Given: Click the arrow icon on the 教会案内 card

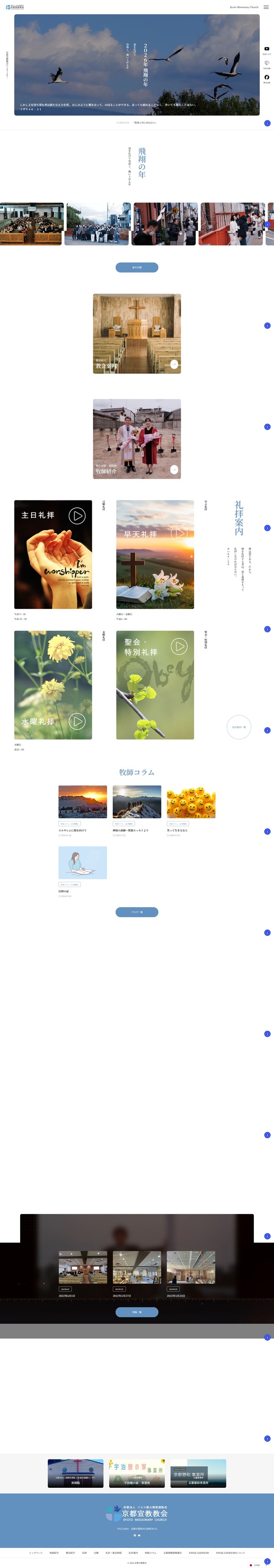Looking at the screenshot, I should (174, 364).
